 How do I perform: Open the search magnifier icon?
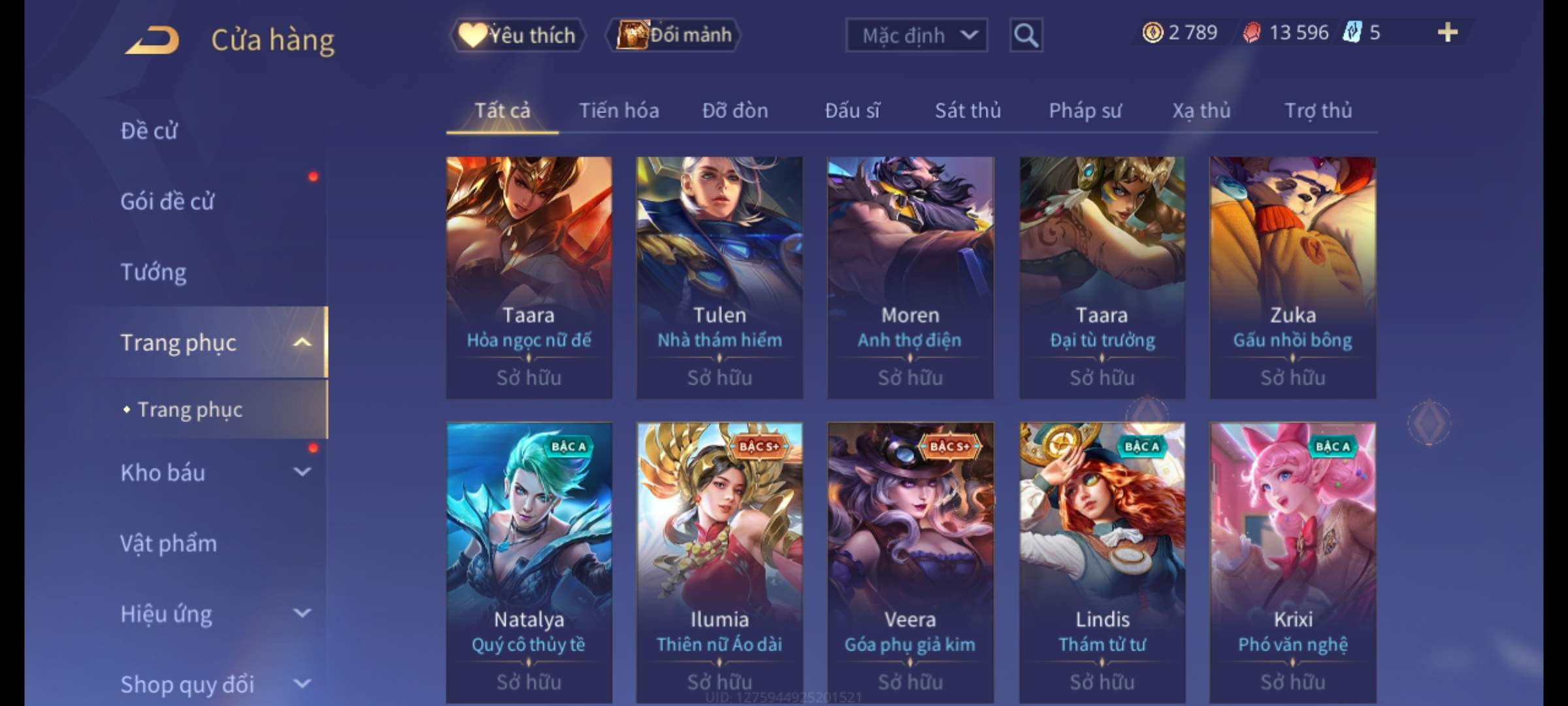click(1026, 35)
